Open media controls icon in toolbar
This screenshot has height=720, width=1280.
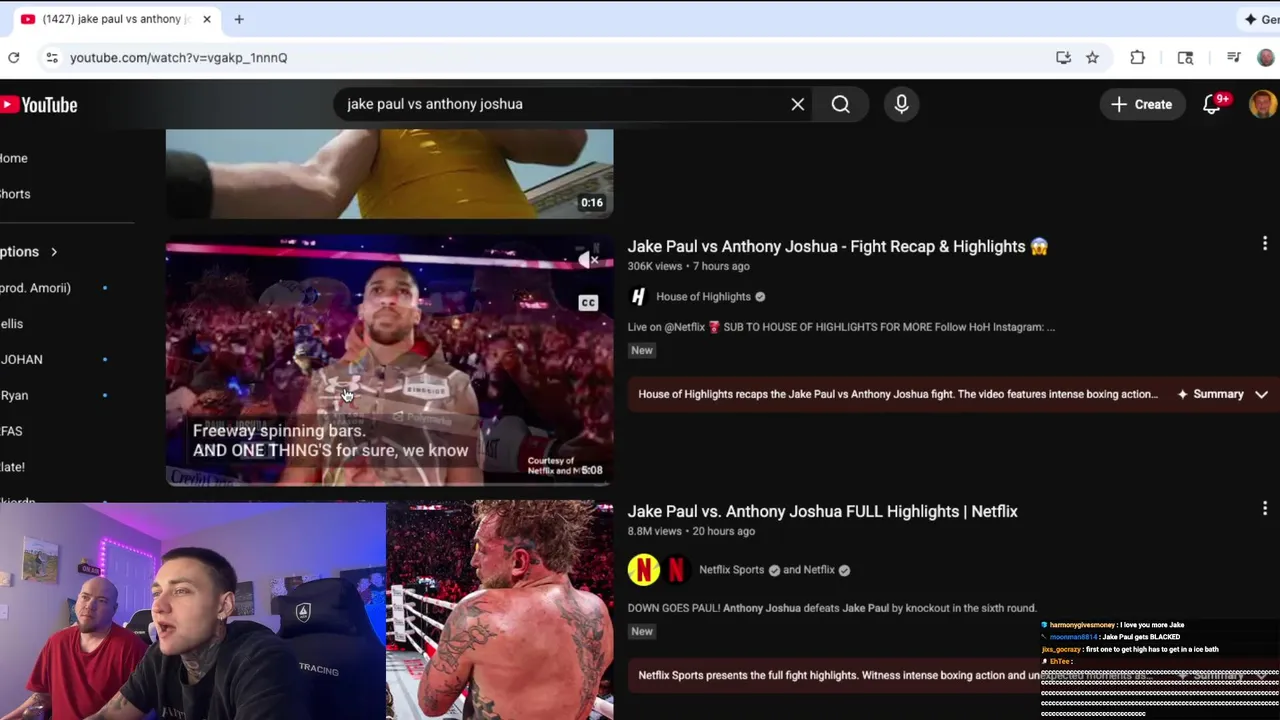pyautogui.click(x=1233, y=58)
